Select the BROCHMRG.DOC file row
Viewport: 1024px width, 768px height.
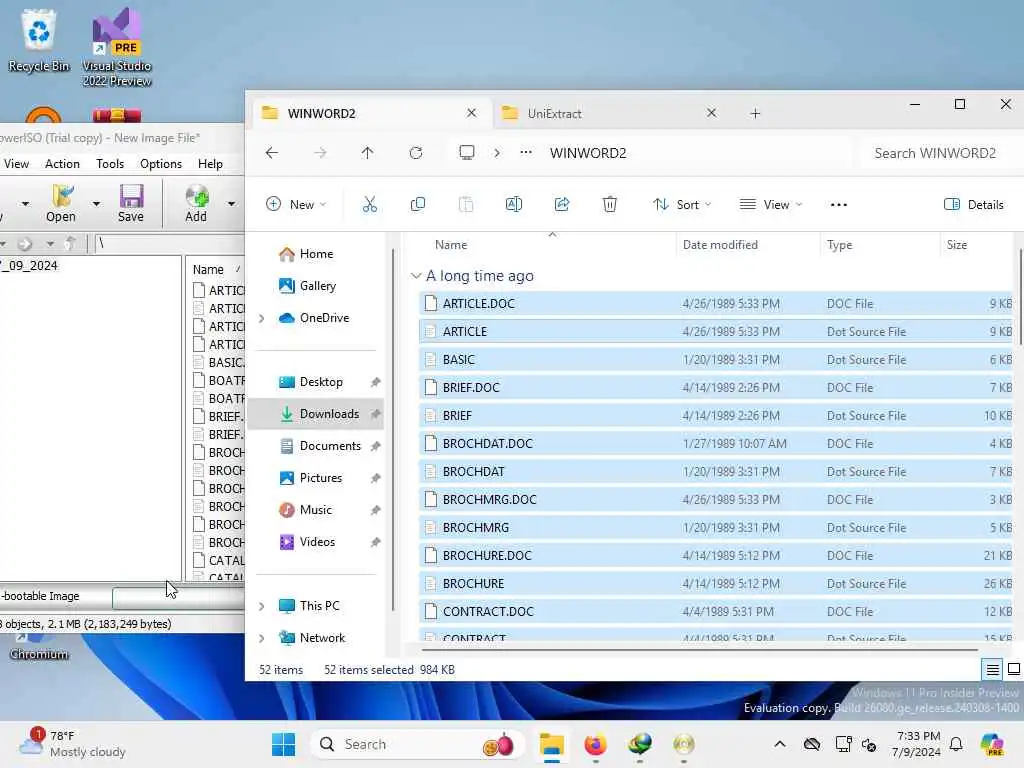716,500
